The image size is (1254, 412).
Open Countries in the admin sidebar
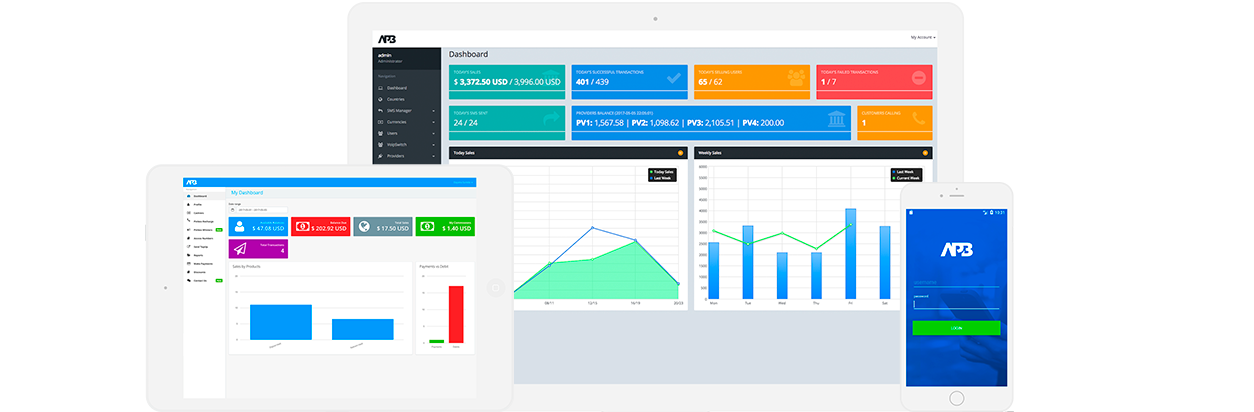(396, 99)
